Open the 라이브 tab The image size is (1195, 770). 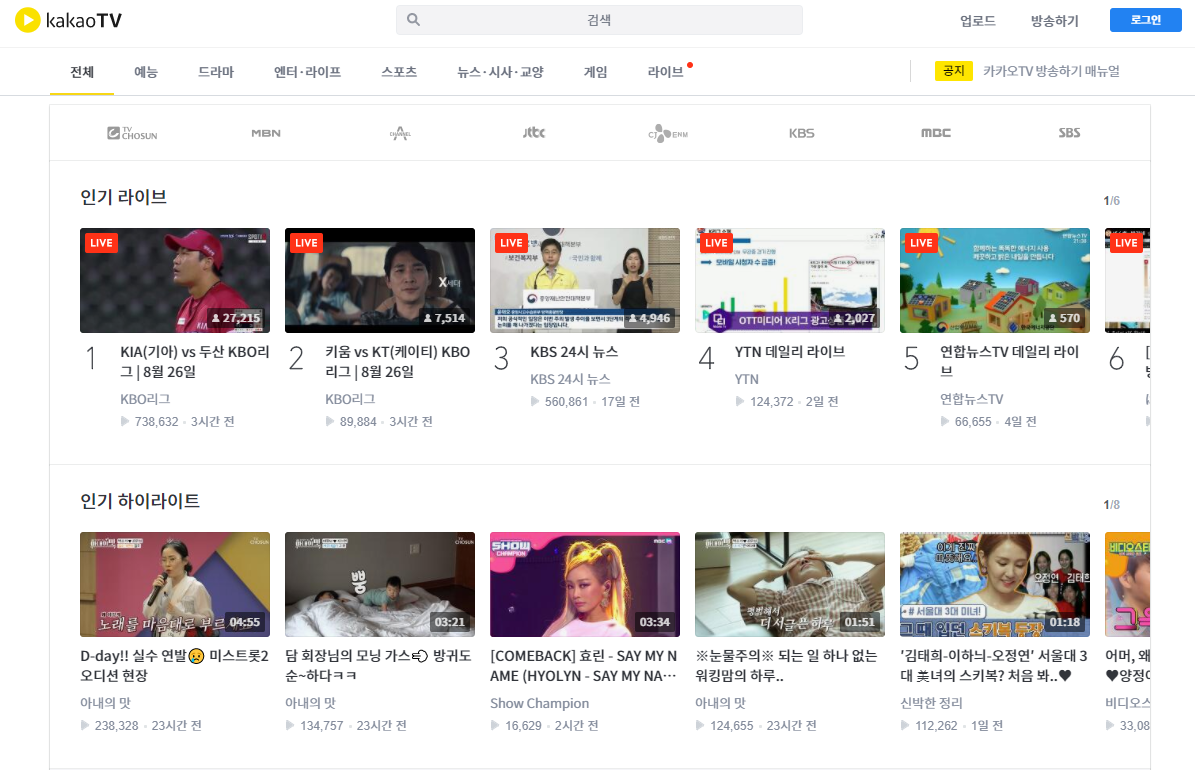[x=665, y=72]
